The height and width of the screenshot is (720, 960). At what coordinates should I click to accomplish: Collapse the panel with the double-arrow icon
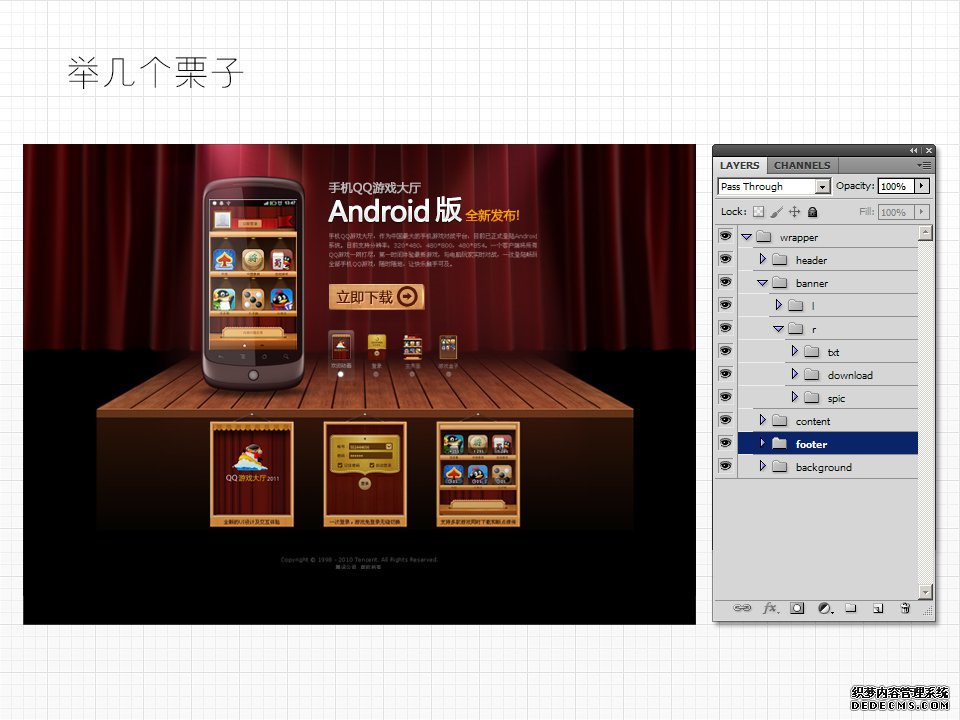(x=913, y=151)
